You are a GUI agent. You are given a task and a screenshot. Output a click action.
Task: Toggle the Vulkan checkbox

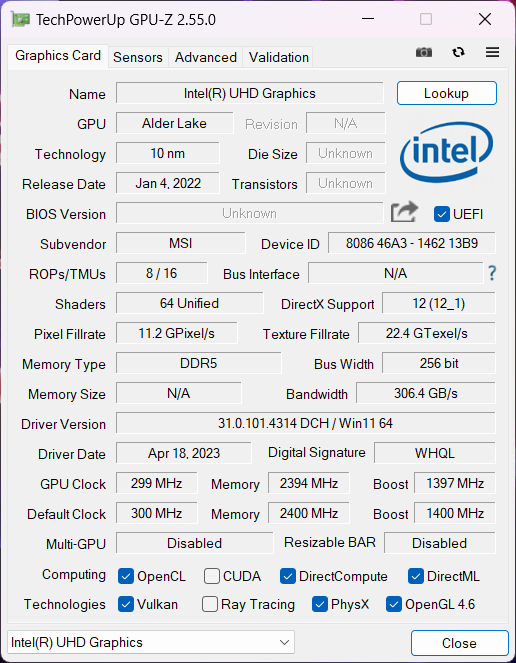pos(126,604)
